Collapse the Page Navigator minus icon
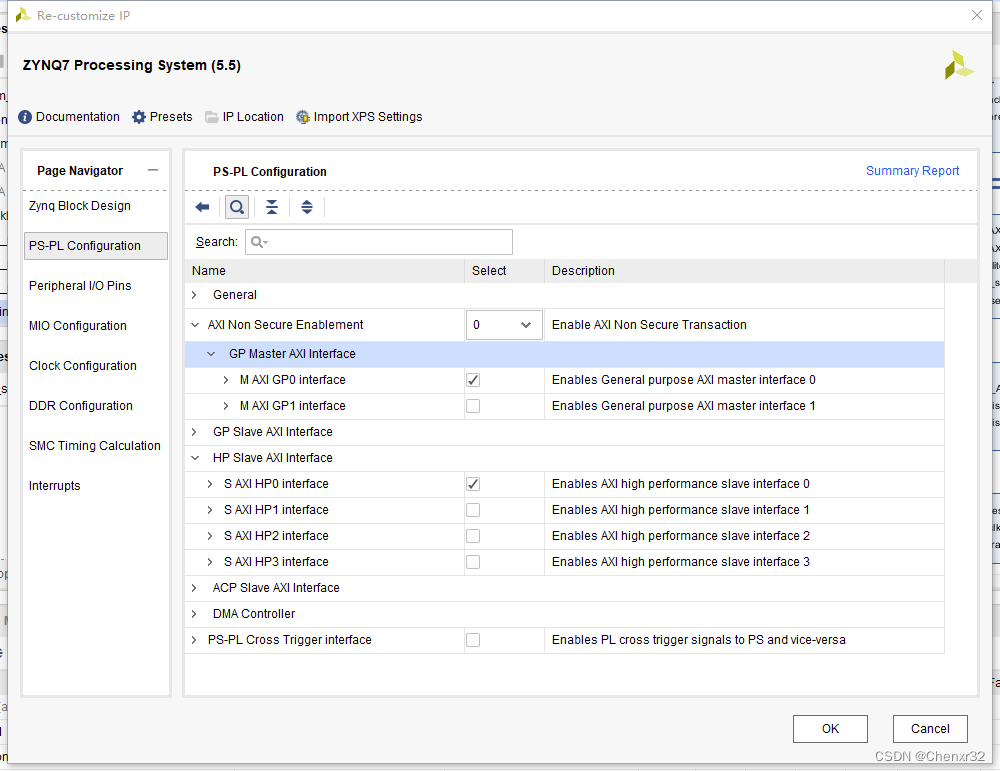 [x=153, y=170]
